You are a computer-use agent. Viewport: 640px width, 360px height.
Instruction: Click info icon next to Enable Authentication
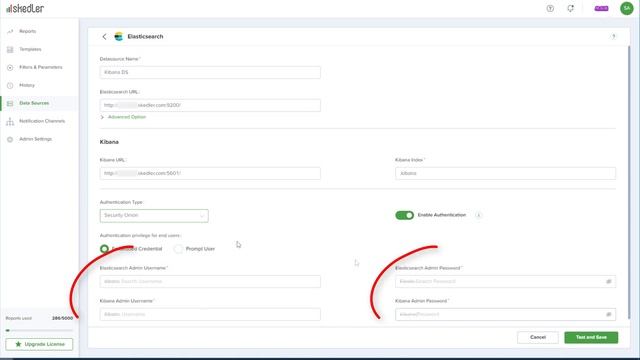(x=478, y=215)
